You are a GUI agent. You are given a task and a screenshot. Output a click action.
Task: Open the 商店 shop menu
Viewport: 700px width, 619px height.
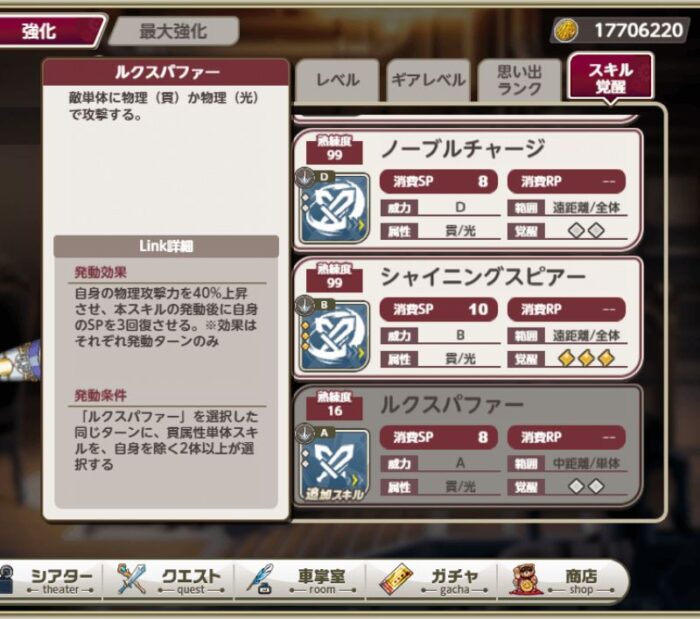point(562,580)
